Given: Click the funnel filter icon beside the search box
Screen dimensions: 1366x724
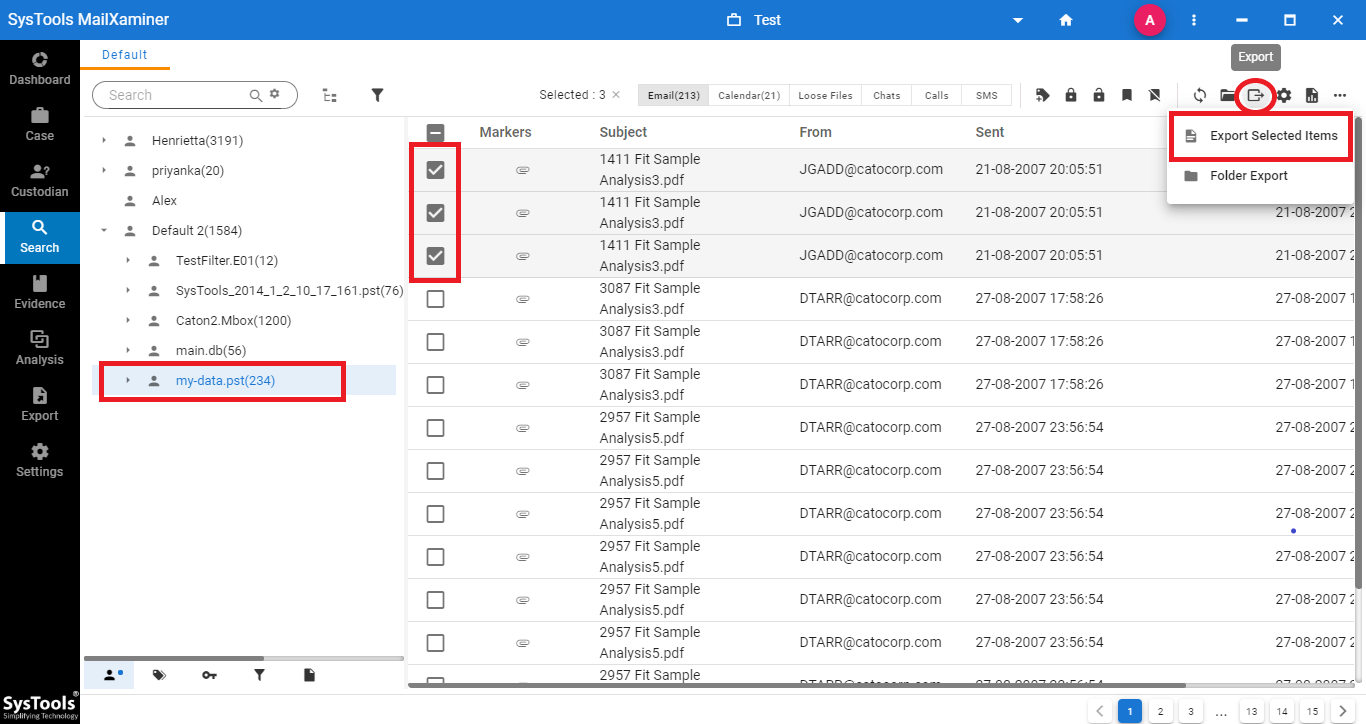Looking at the screenshot, I should pyautogui.click(x=378, y=95).
